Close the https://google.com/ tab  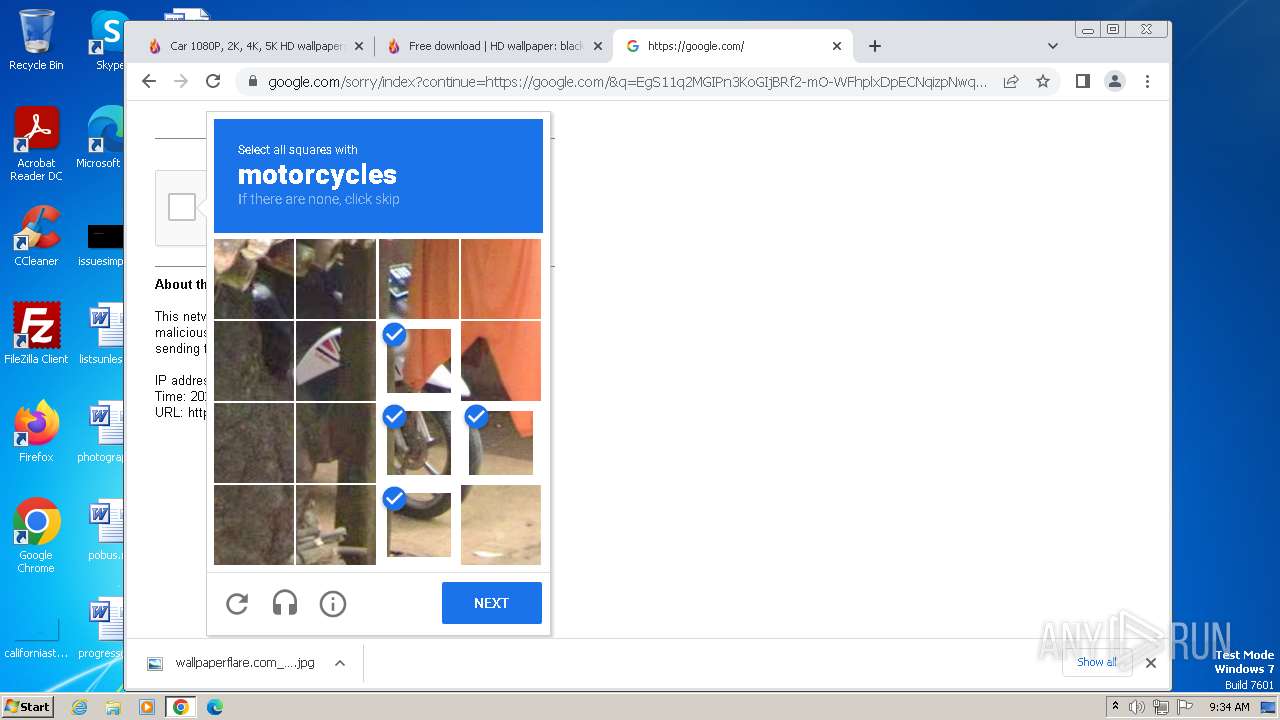837,46
